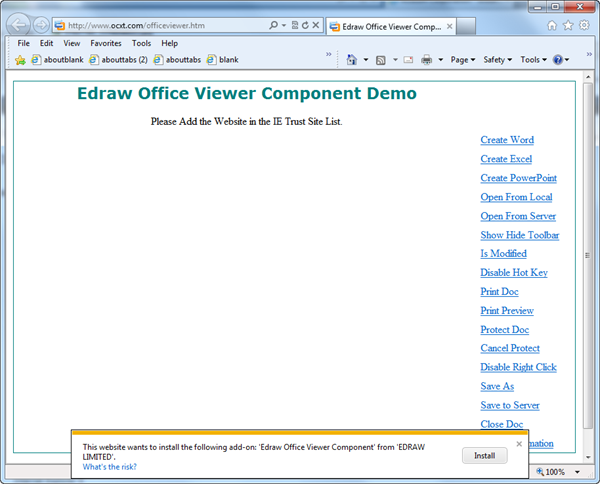Open the abouttabs (2) favorite shortcut
Screen dimensions: 600x484
coord(118,60)
